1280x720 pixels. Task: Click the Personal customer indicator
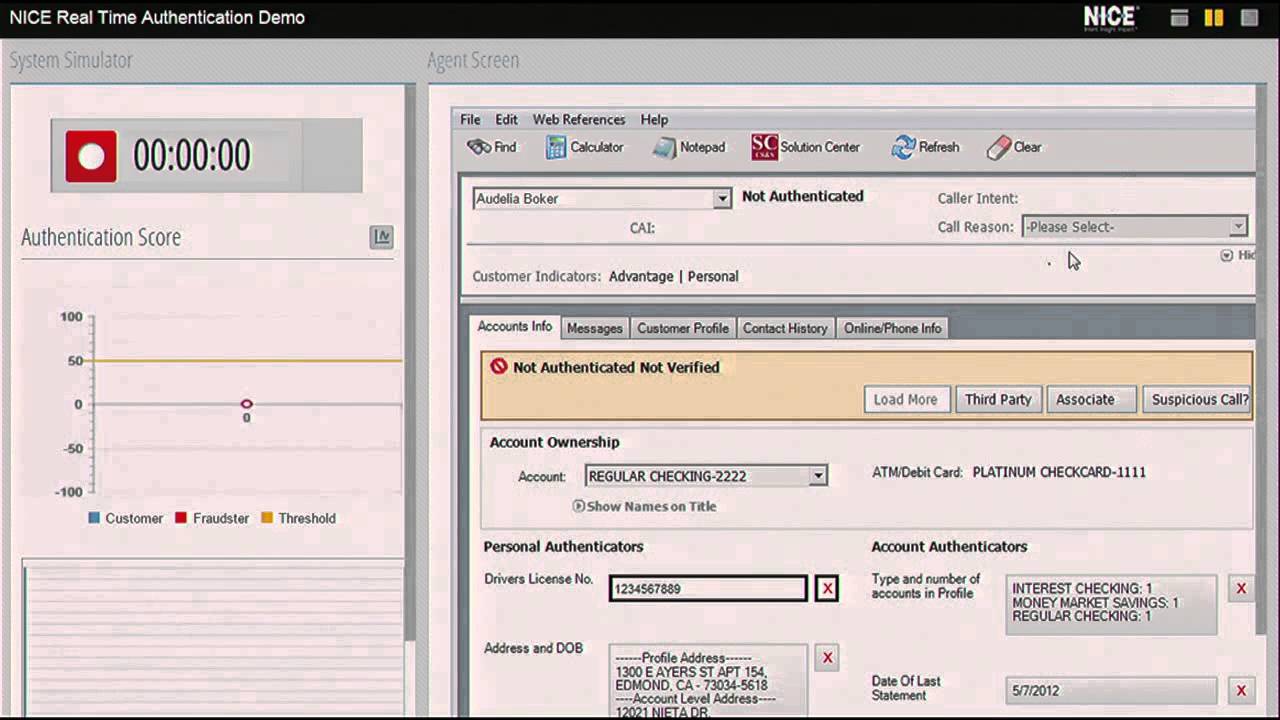713,276
